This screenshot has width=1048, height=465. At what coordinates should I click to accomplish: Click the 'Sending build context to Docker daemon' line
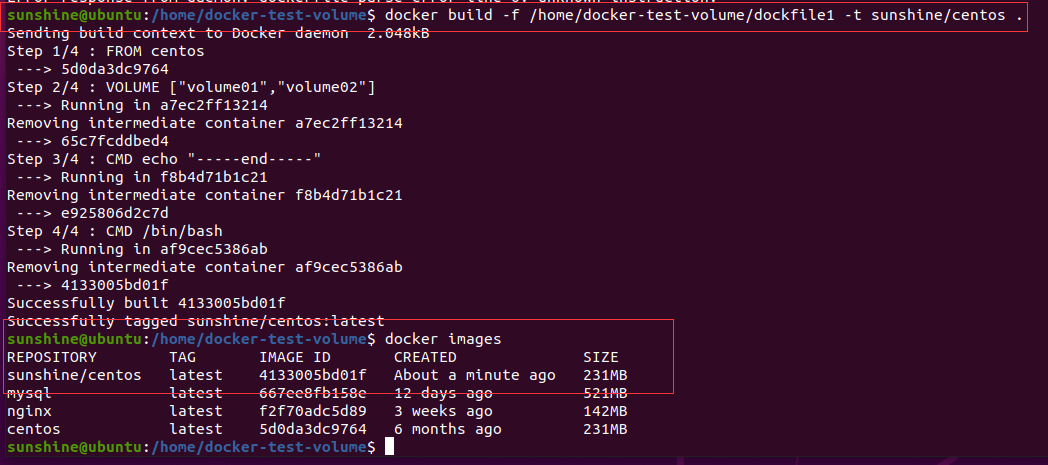coord(218,33)
